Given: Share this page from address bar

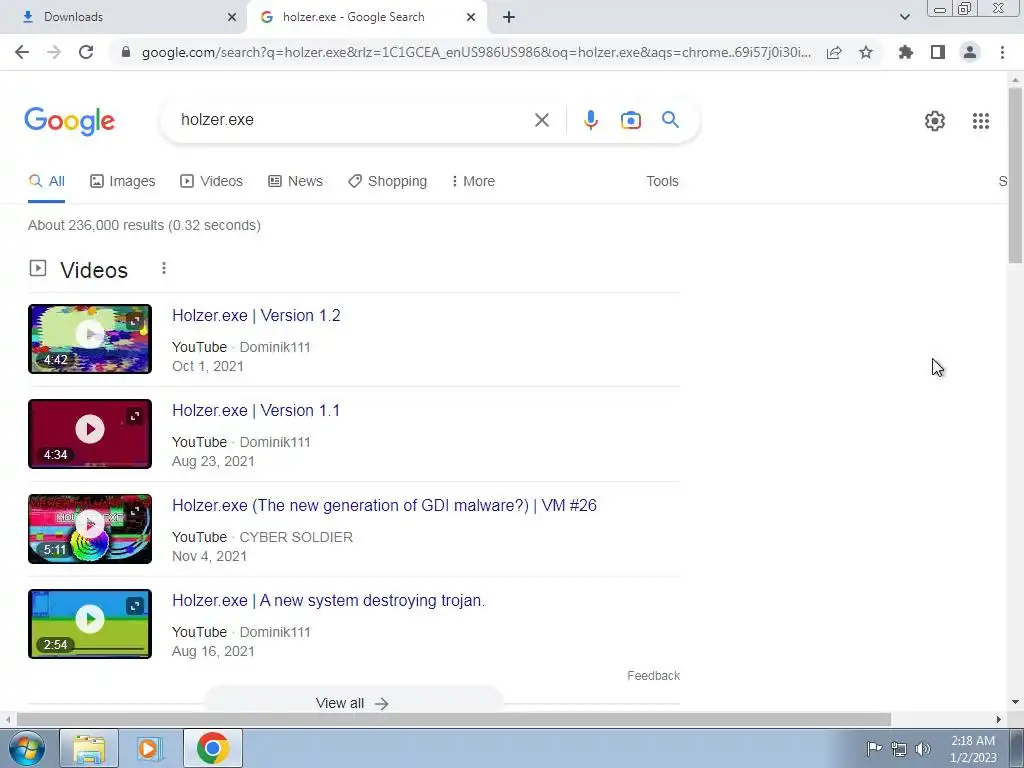Looking at the screenshot, I should coord(834,52).
